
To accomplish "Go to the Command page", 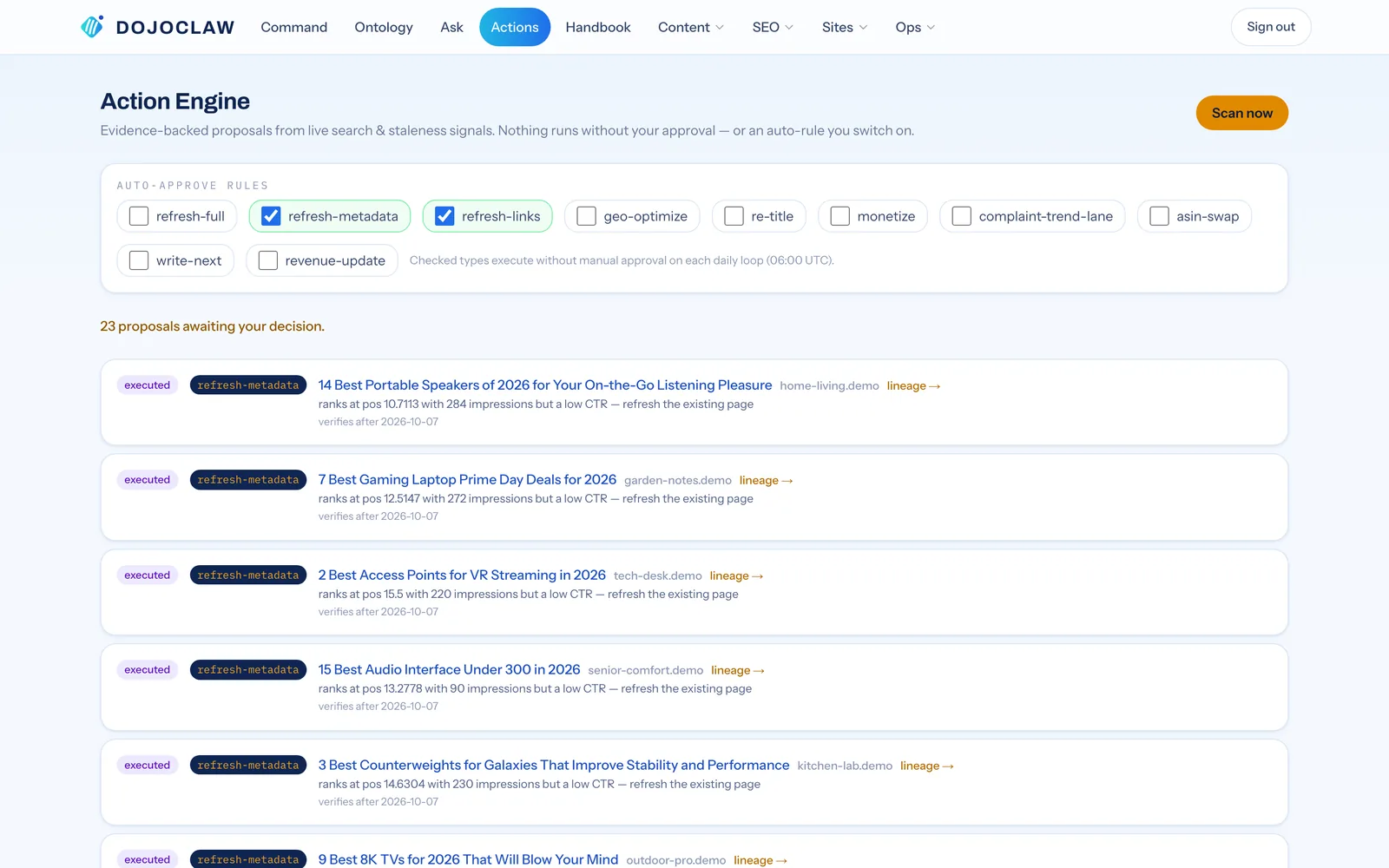I will point(294,27).
